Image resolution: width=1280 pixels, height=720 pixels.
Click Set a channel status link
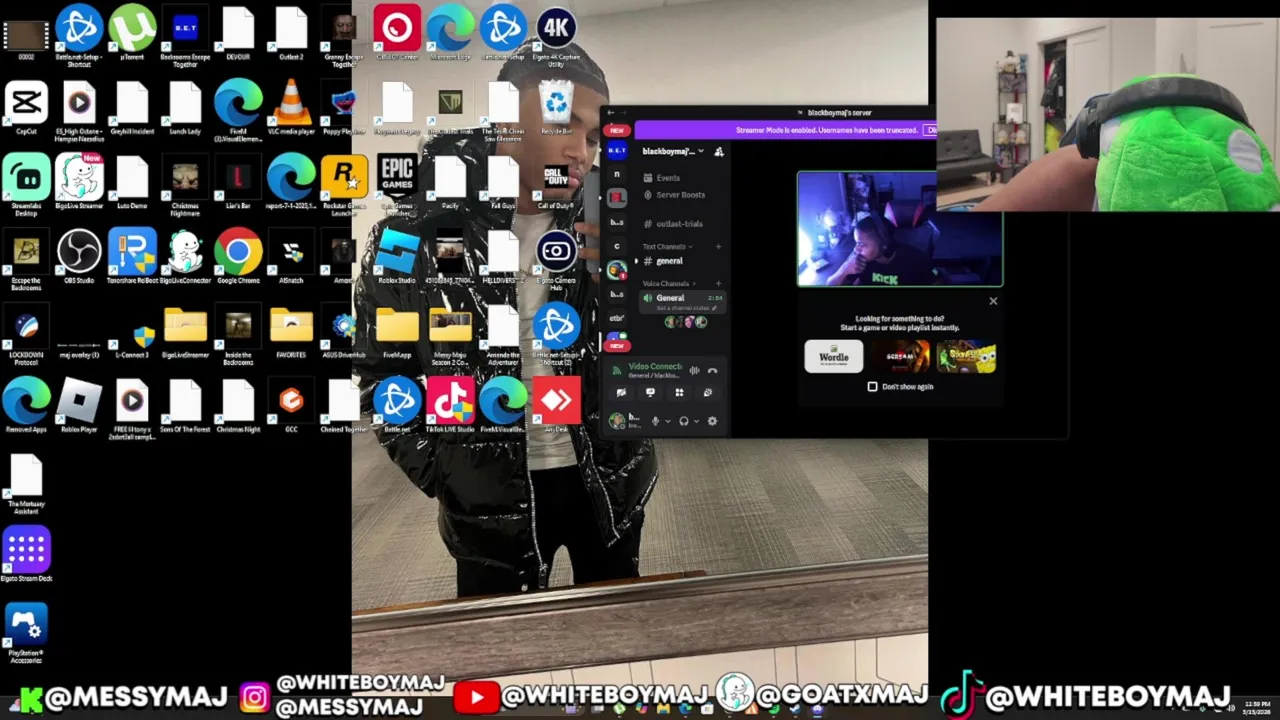pyautogui.click(x=686, y=308)
